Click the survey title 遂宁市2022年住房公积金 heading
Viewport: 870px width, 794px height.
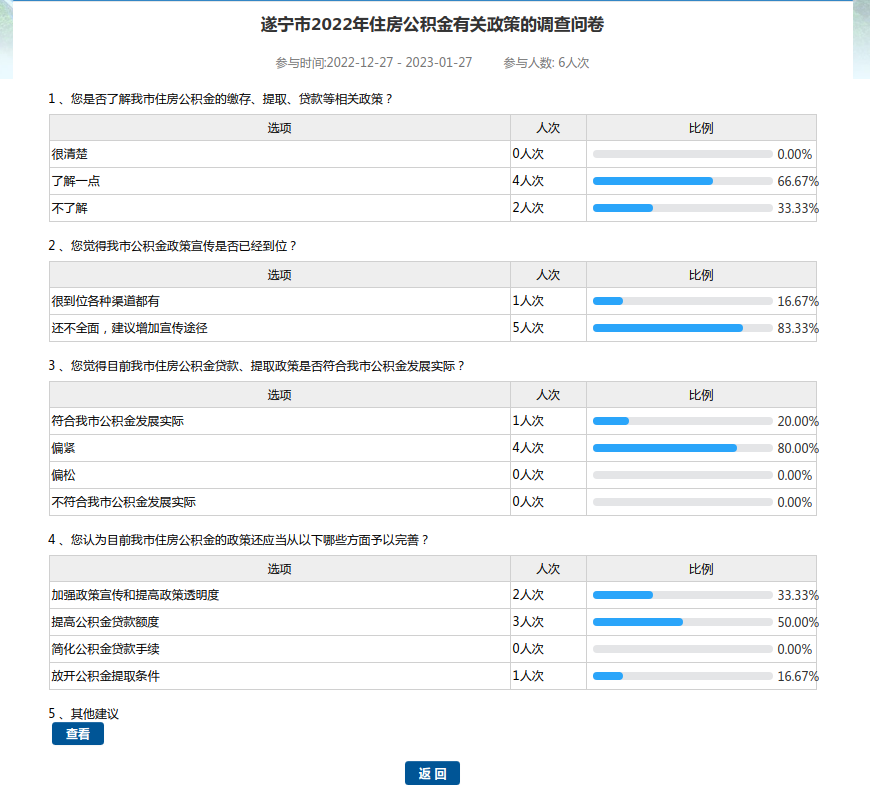point(432,25)
